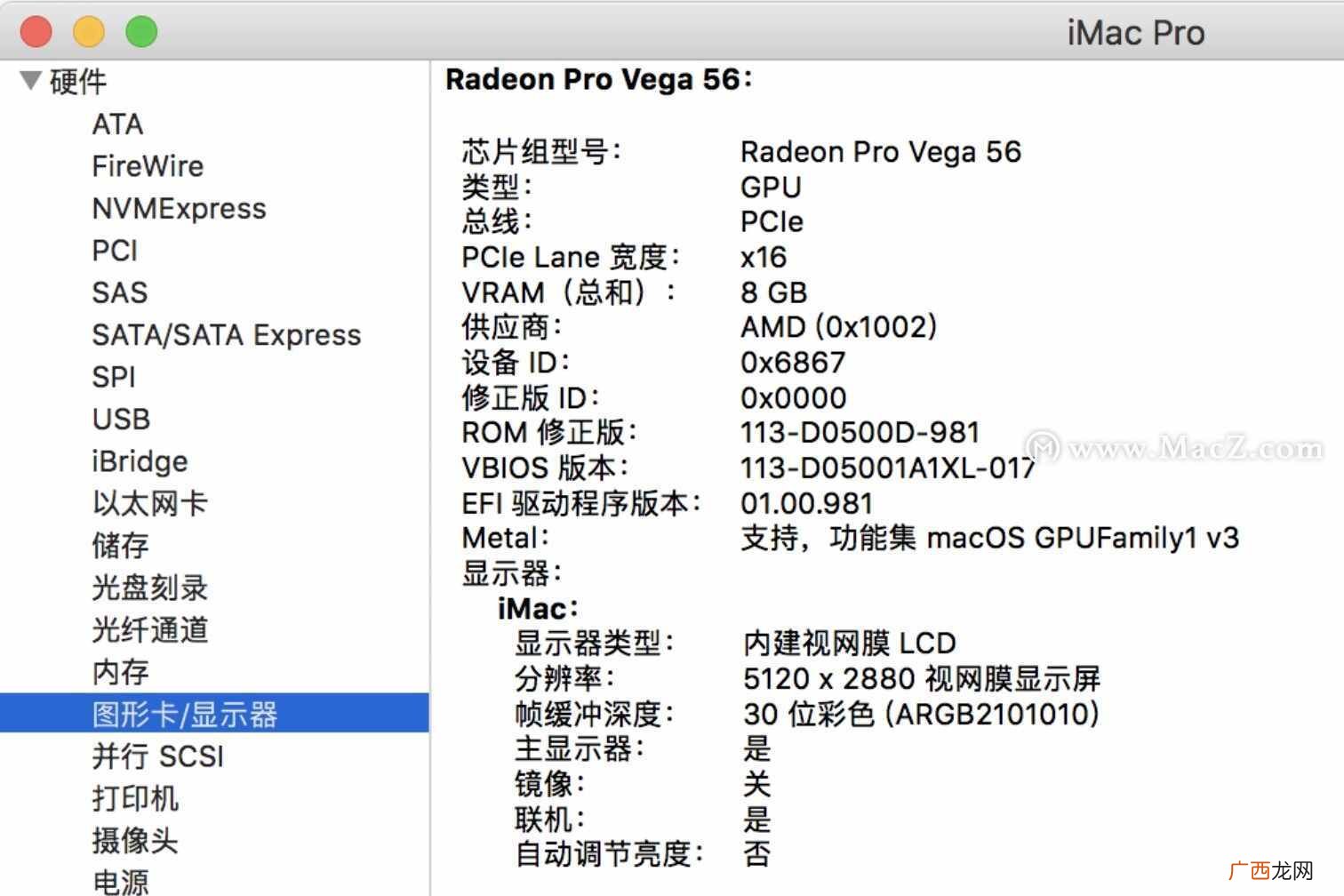This screenshot has width=1344, height=896.
Task: Zoom the window with green button
Action: click(141, 31)
